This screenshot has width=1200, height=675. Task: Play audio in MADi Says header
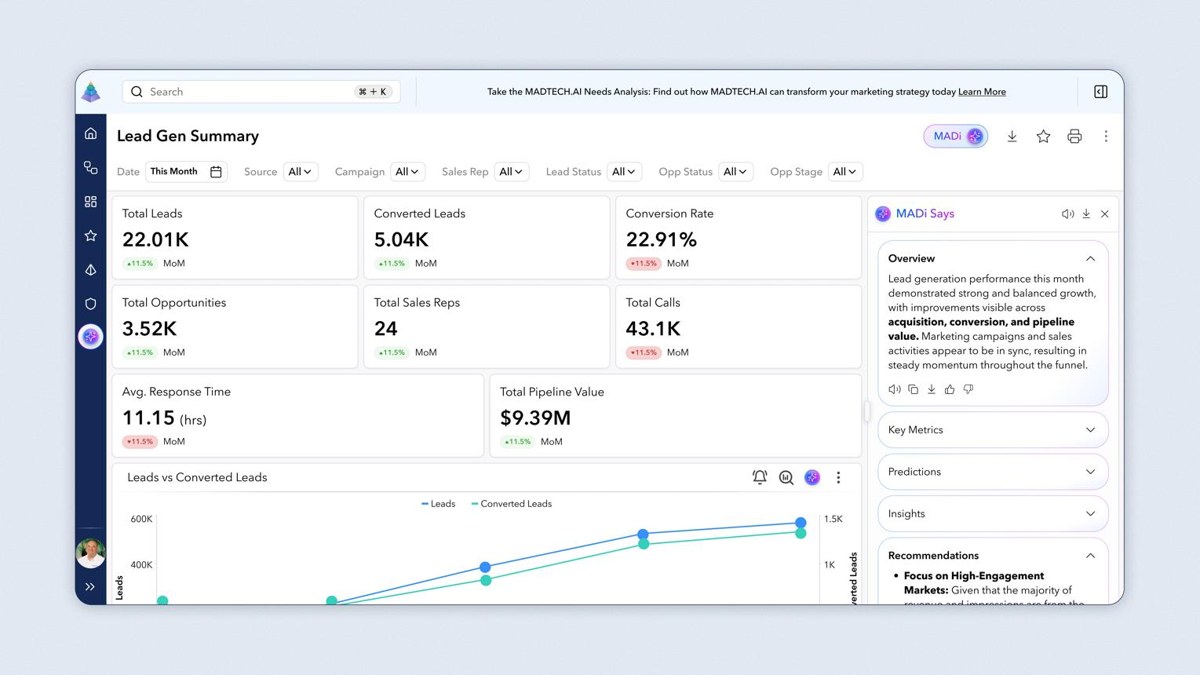tap(1067, 214)
